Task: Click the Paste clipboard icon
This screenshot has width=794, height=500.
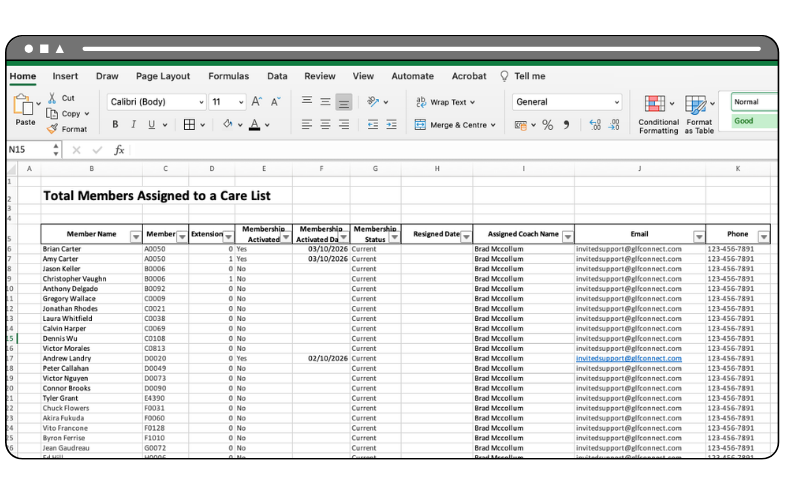Action: (x=23, y=105)
